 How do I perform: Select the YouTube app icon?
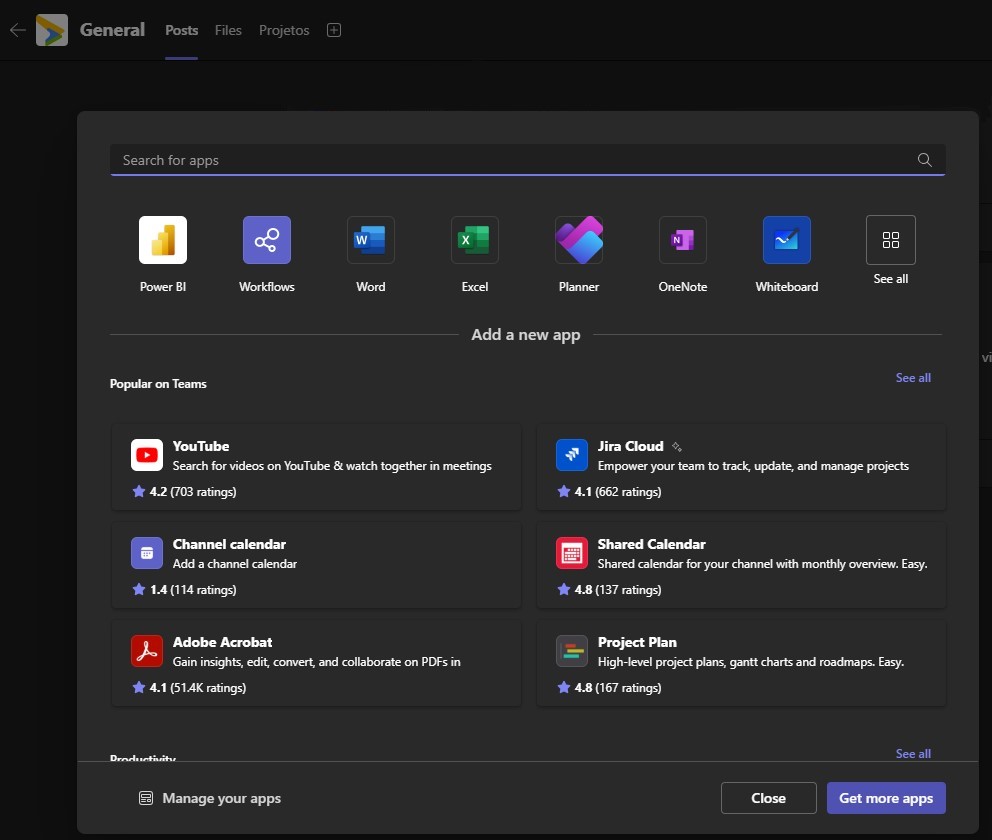click(147, 454)
